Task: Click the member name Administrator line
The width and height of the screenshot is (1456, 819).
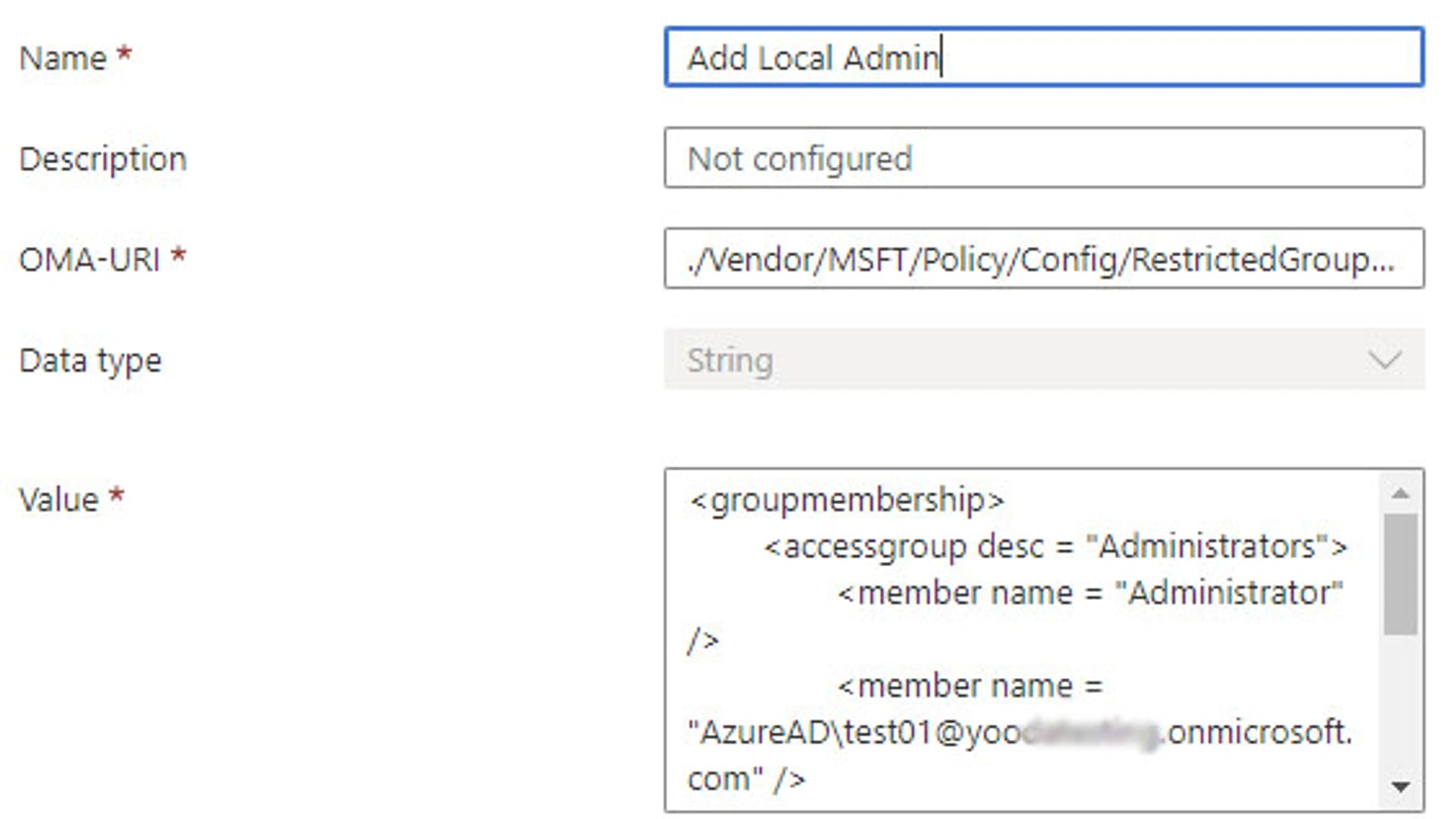Action: [x=1089, y=593]
